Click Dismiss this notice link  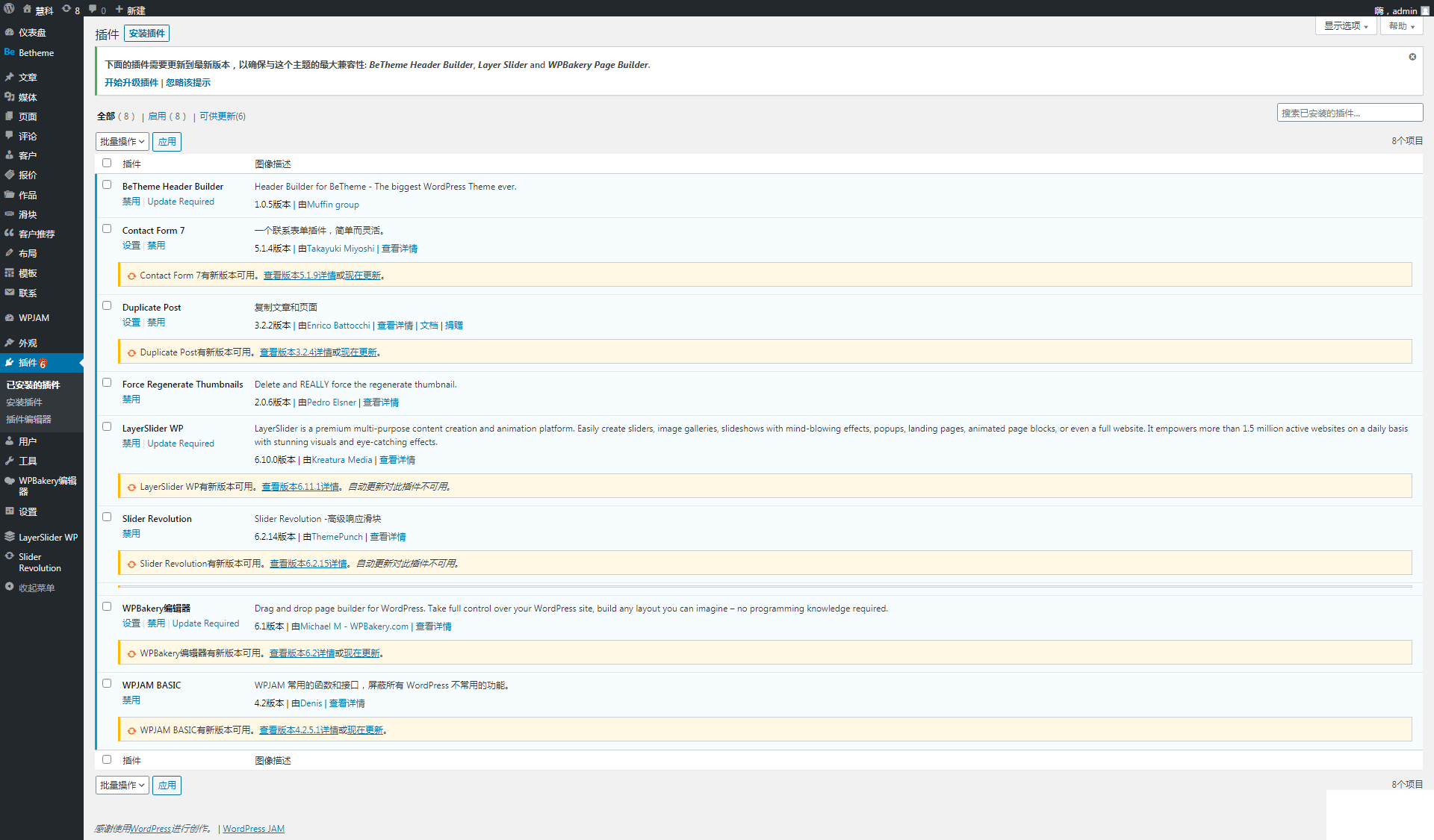[x=188, y=83]
